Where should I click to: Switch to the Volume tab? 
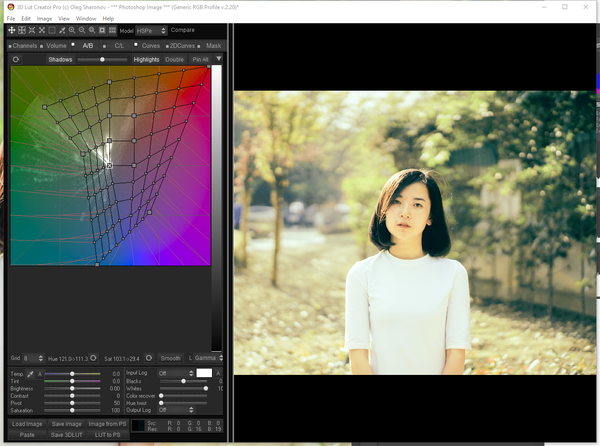(54, 46)
